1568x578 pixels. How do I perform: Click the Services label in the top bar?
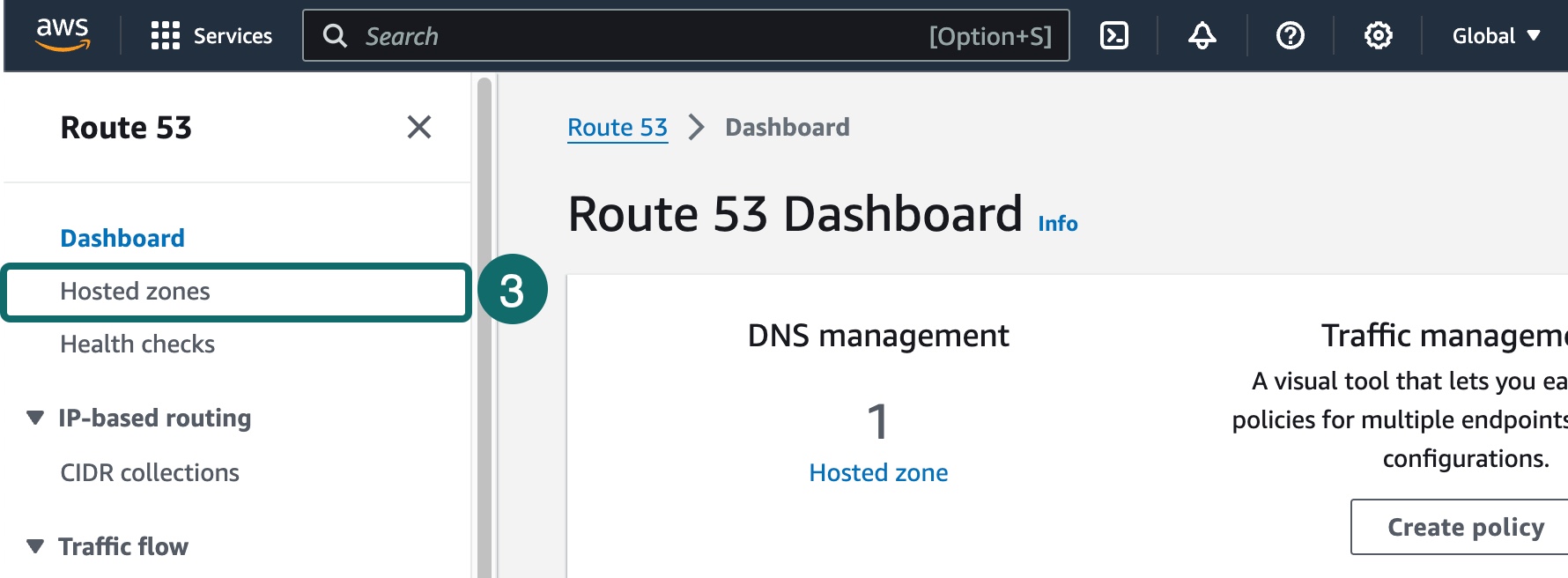coord(233,36)
